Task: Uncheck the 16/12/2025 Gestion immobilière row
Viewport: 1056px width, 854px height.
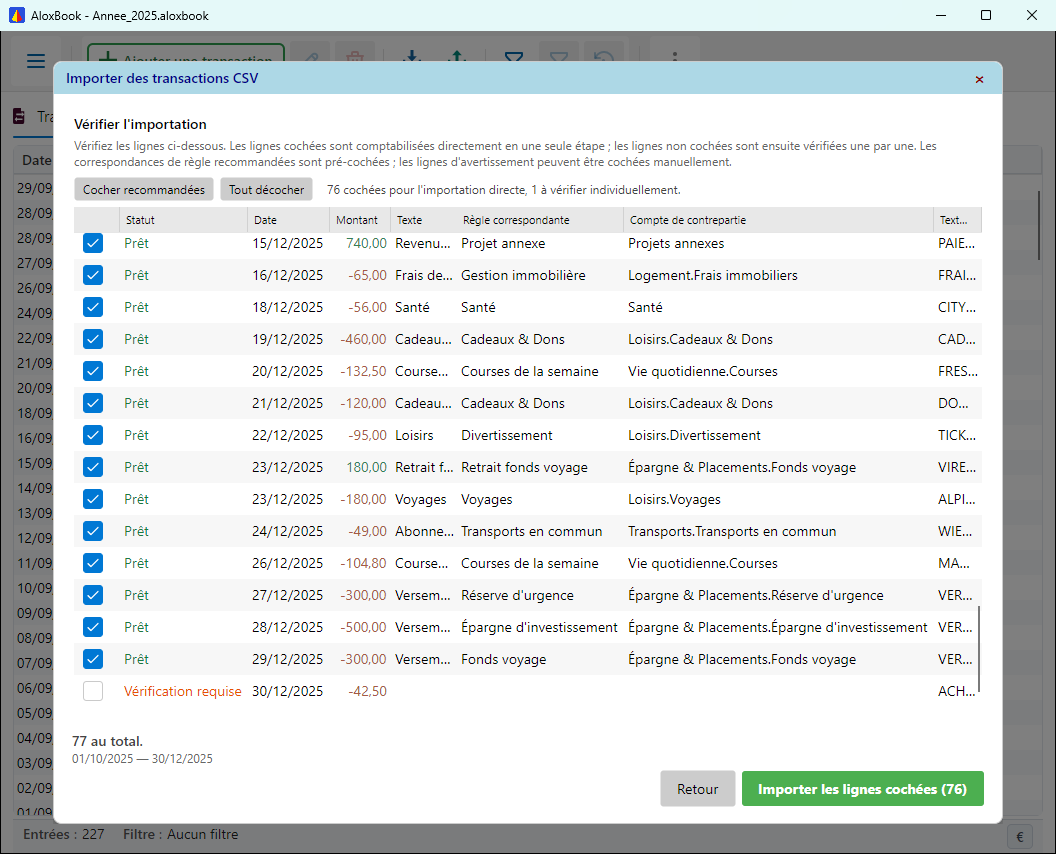Action: click(x=93, y=275)
